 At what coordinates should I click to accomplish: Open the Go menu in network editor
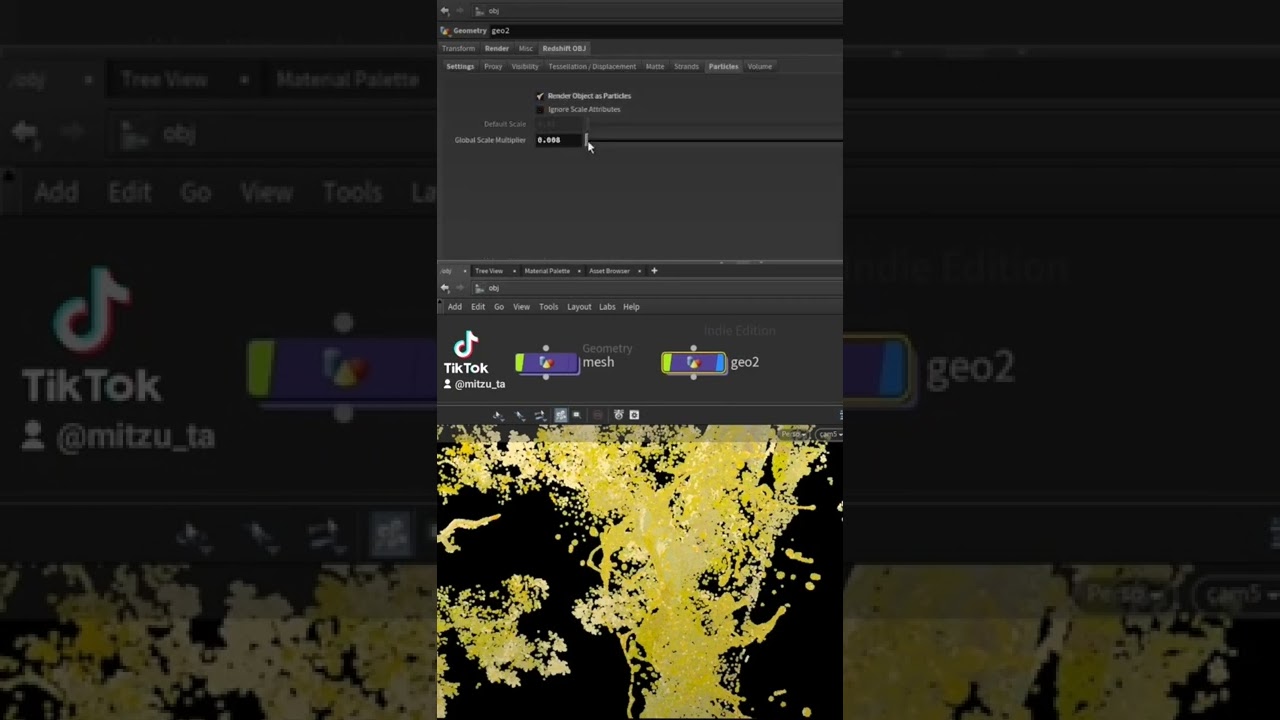tap(499, 307)
